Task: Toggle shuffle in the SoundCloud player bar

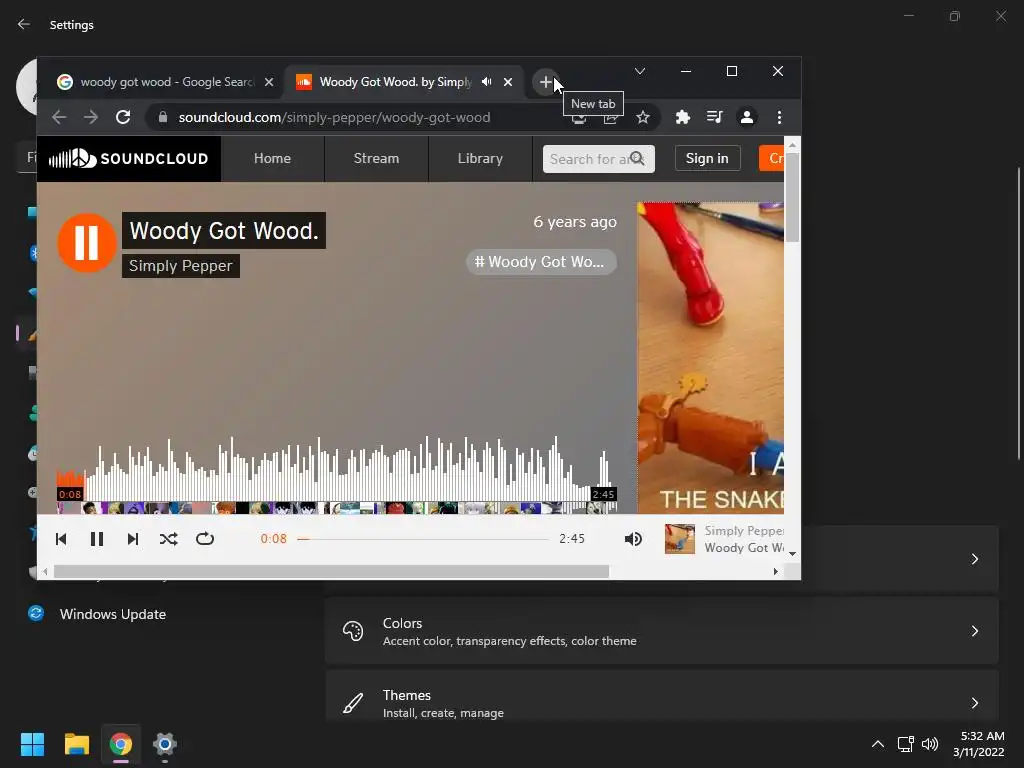Action: [x=168, y=539]
